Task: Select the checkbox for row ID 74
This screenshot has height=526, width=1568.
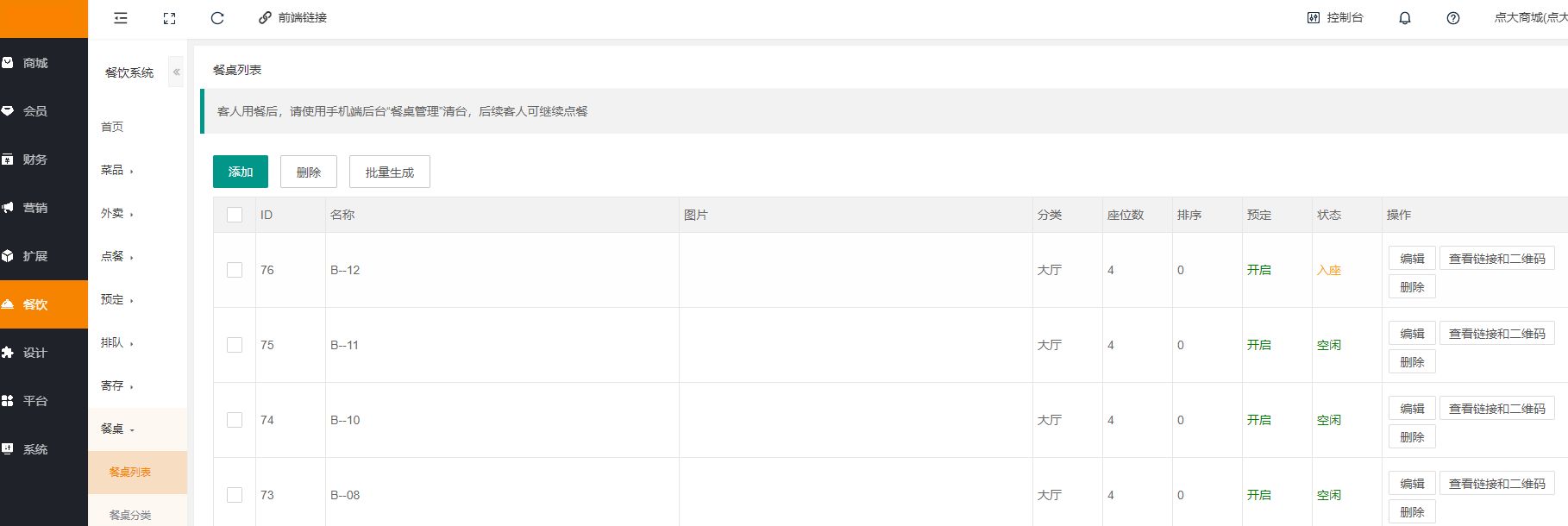Action: click(235, 420)
